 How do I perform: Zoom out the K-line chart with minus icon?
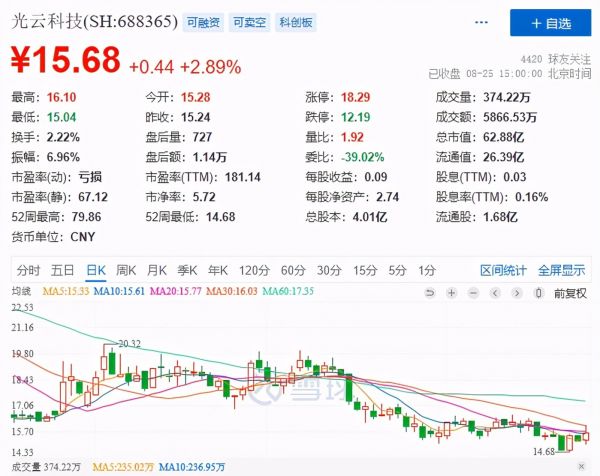tap(473, 293)
